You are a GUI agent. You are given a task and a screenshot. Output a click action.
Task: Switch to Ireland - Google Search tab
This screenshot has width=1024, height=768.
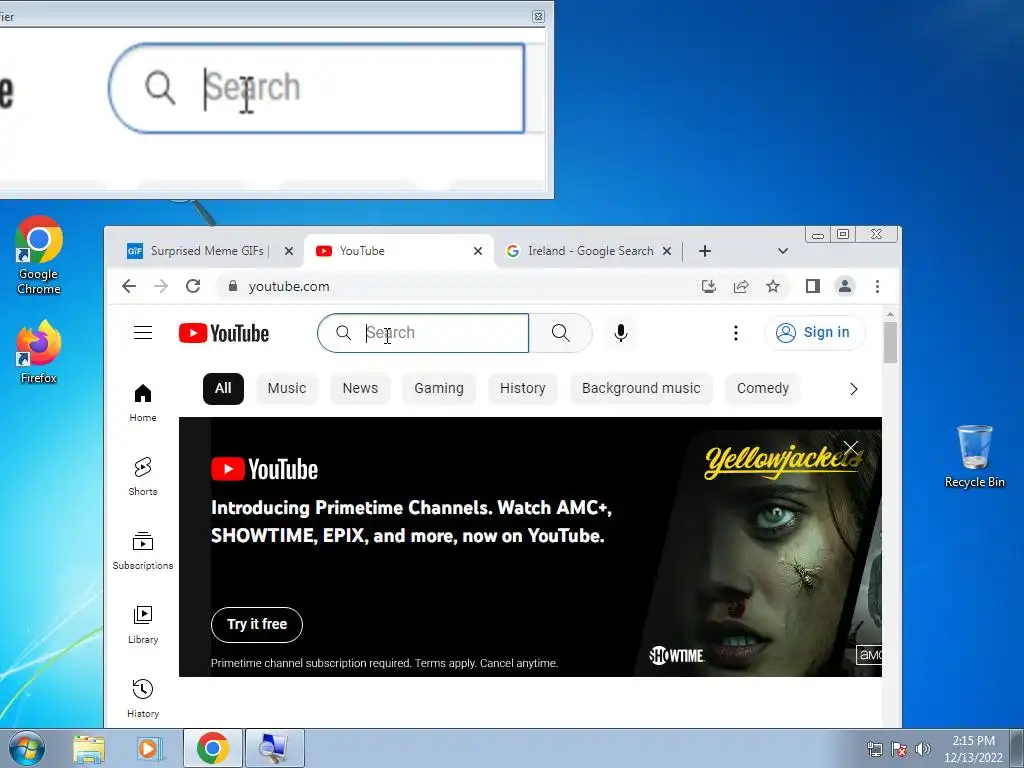[590, 251]
